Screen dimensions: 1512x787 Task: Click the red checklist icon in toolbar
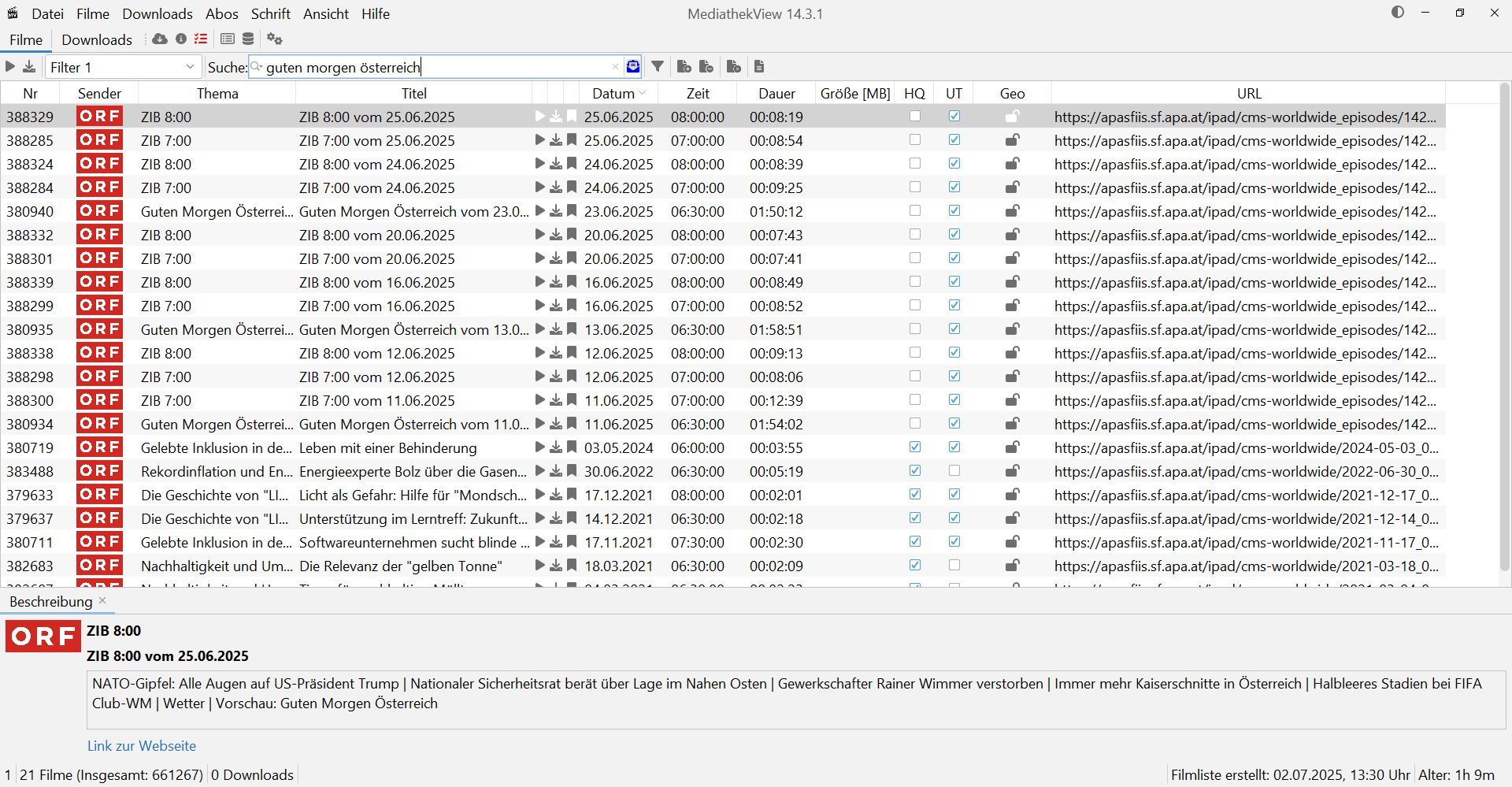point(201,39)
